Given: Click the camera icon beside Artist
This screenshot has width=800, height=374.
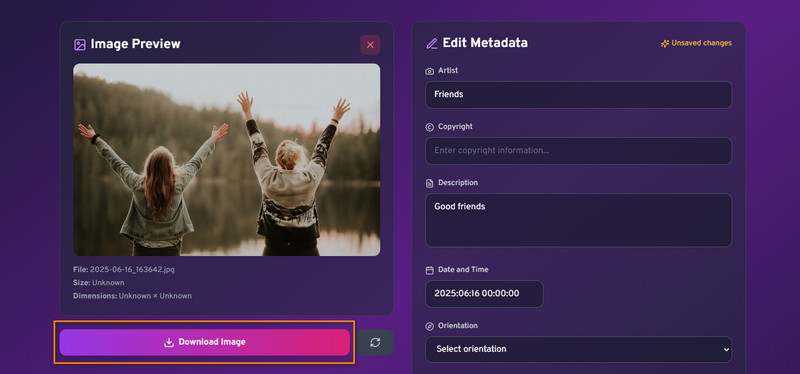Looking at the screenshot, I should pyautogui.click(x=430, y=71).
